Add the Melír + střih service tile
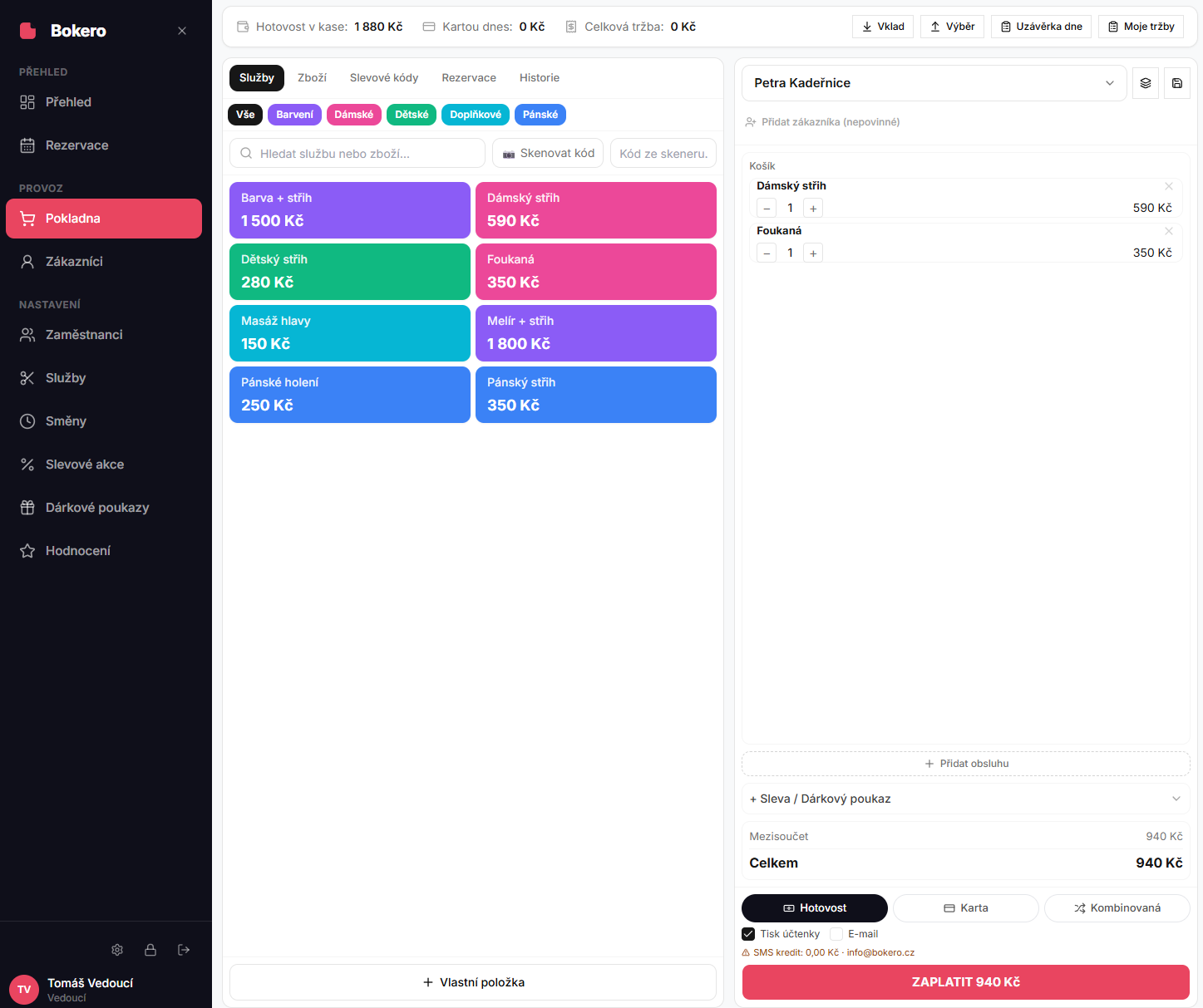This screenshot has height=1008, width=1203. pyautogui.click(x=596, y=333)
